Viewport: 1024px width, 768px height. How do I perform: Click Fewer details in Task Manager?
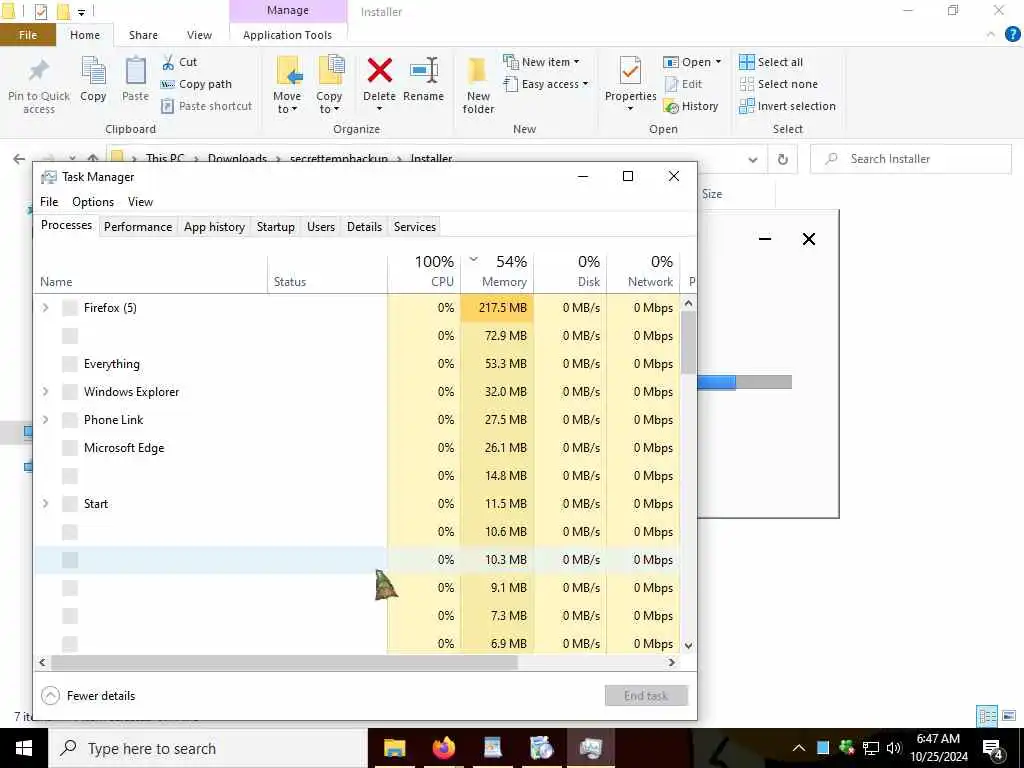88,696
